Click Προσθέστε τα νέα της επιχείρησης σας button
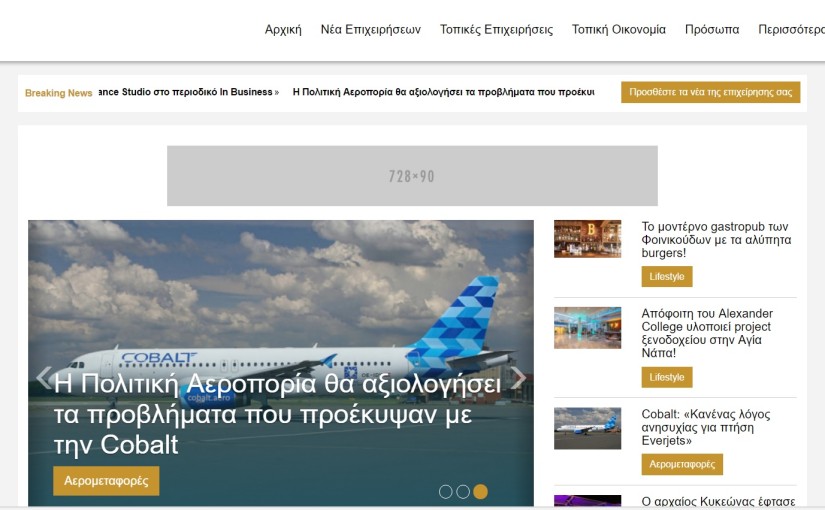825x510 pixels. pos(710,92)
